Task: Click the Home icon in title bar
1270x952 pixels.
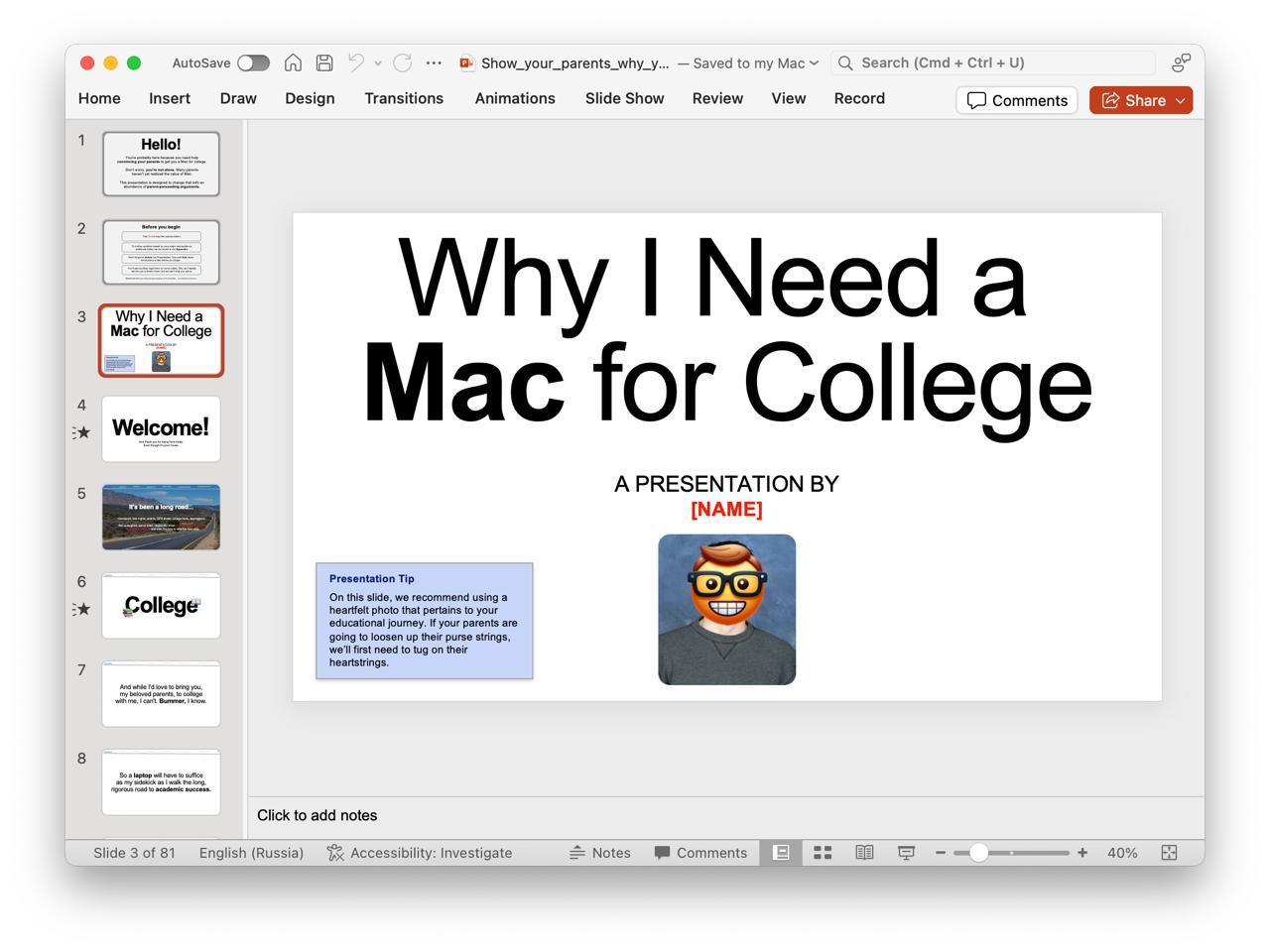Action: [x=293, y=62]
